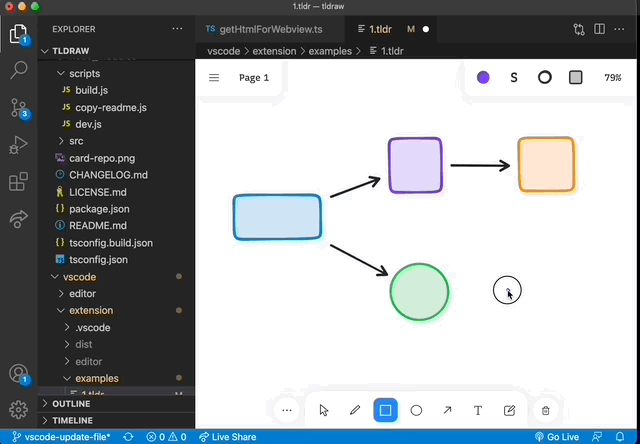Select the blue rectangle shape on canvas
The image size is (640, 444).
(x=277, y=217)
